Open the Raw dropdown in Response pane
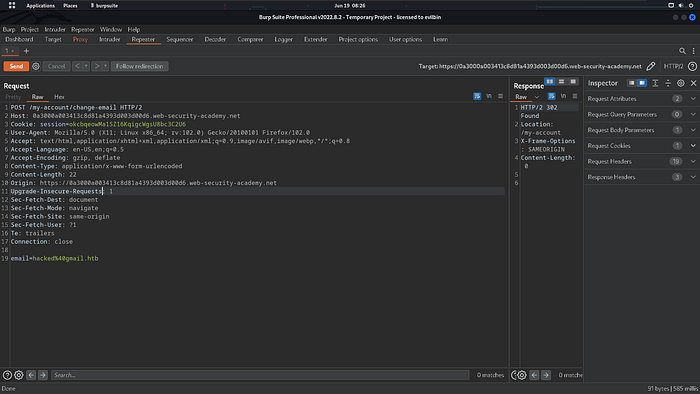This screenshot has height=394, width=700. coord(537,97)
